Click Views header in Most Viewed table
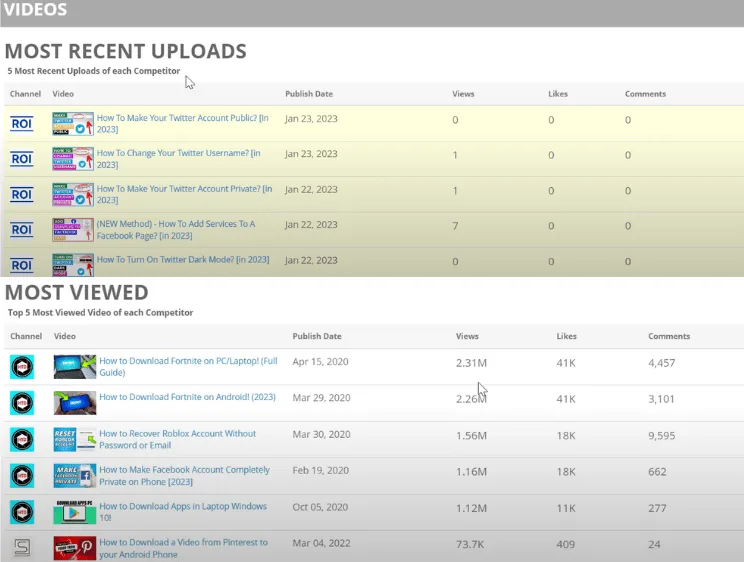Image resolution: width=744 pixels, height=562 pixels. [x=467, y=336]
